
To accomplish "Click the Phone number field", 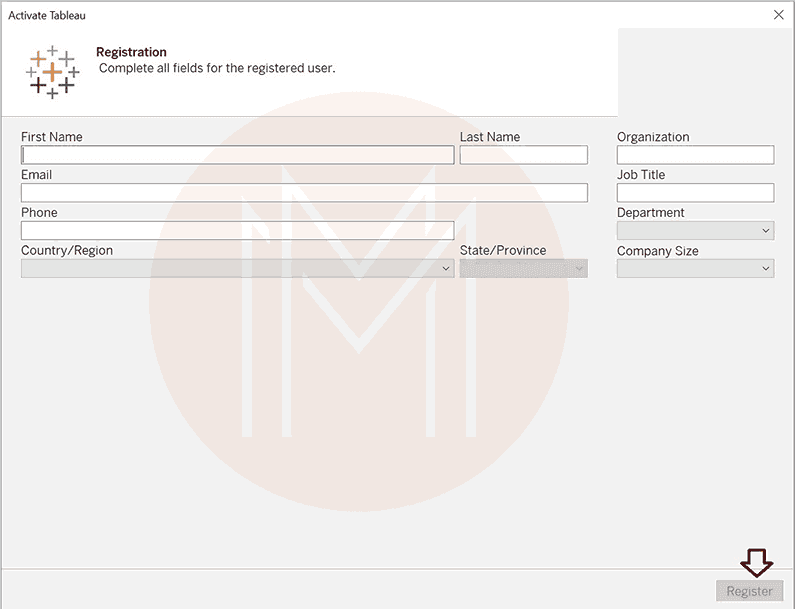I will (237, 231).
